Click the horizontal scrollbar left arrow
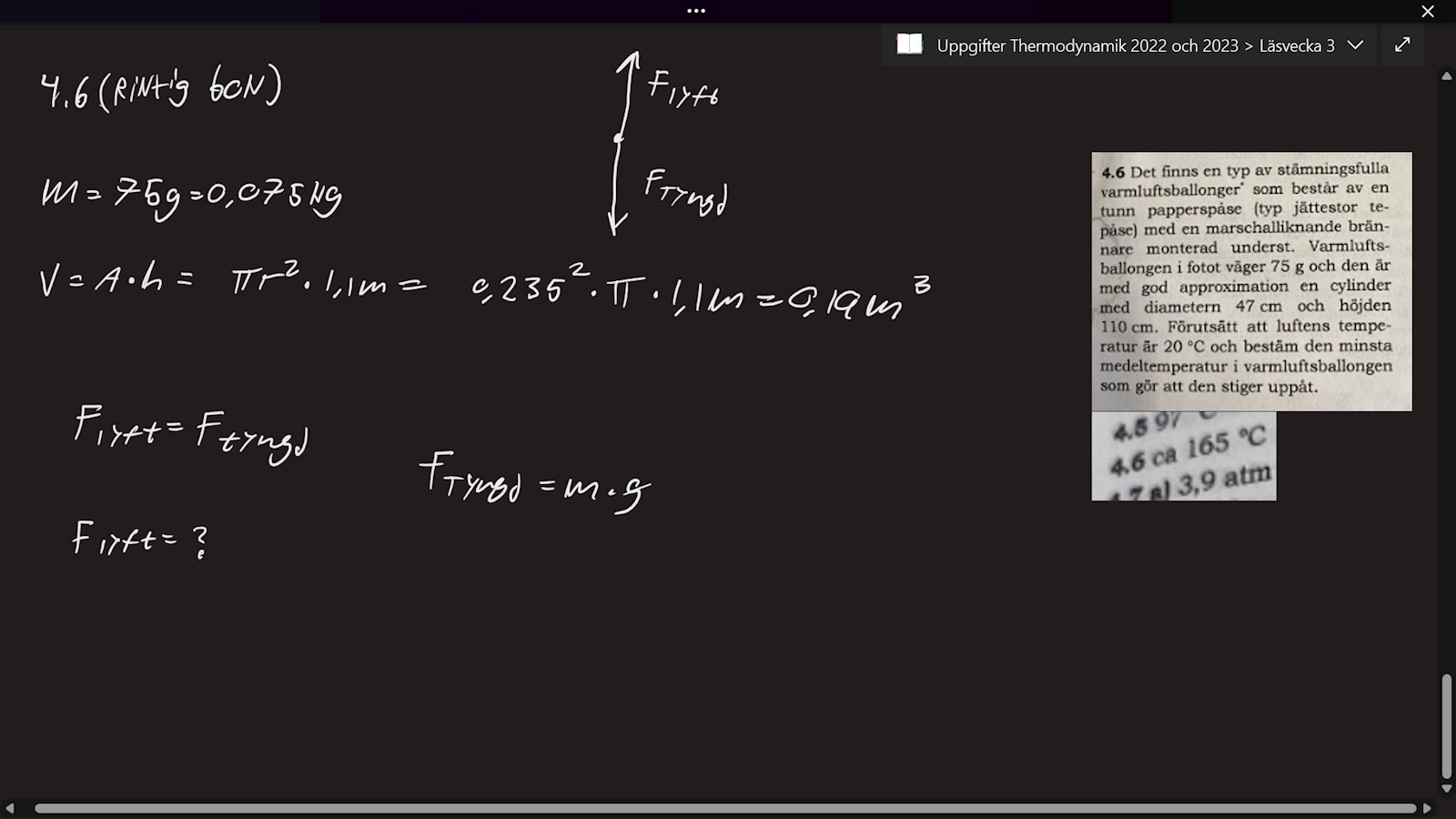The width and height of the screenshot is (1456, 819). point(10,808)
